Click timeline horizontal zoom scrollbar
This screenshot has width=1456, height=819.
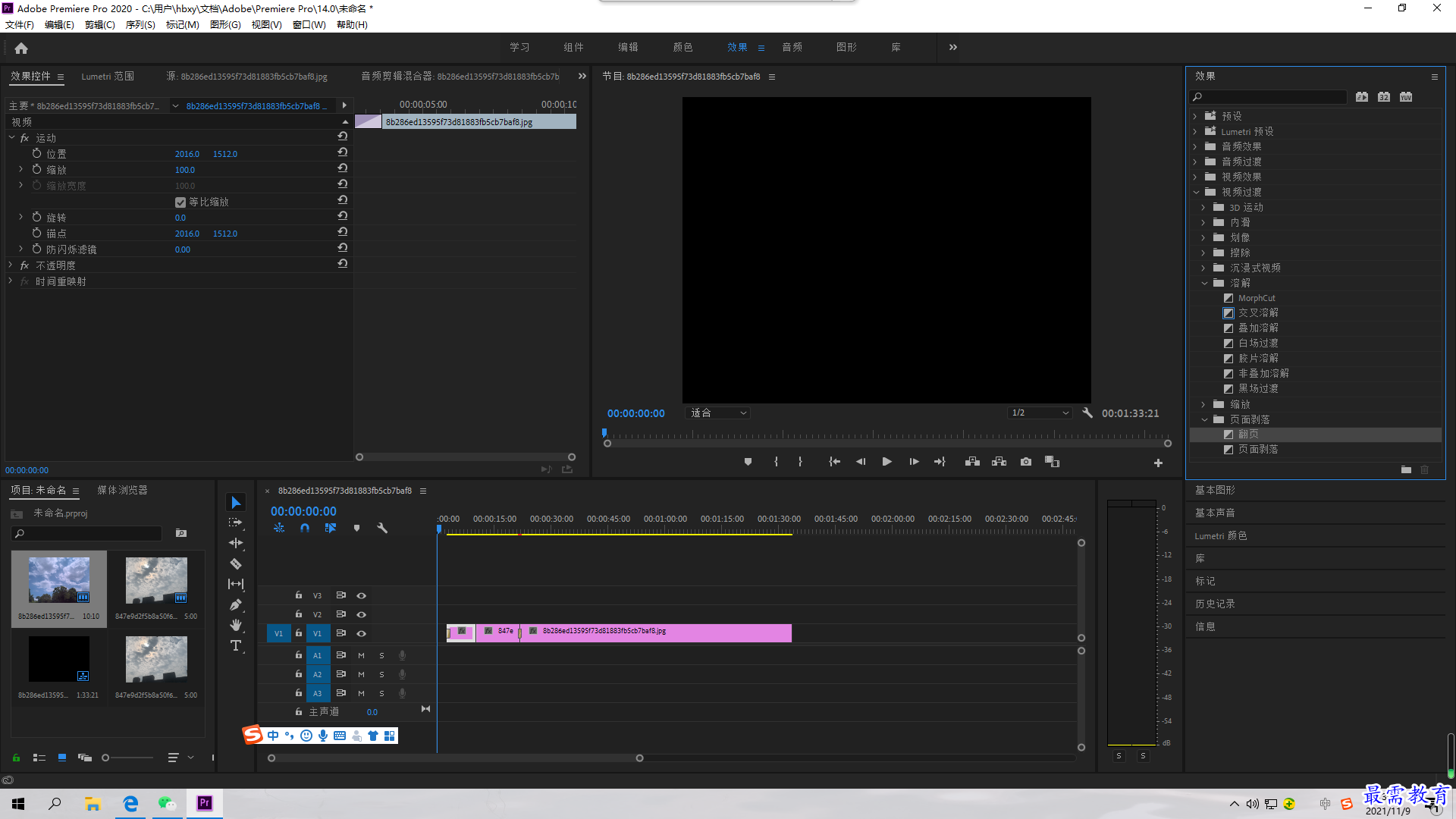point(455,758)
